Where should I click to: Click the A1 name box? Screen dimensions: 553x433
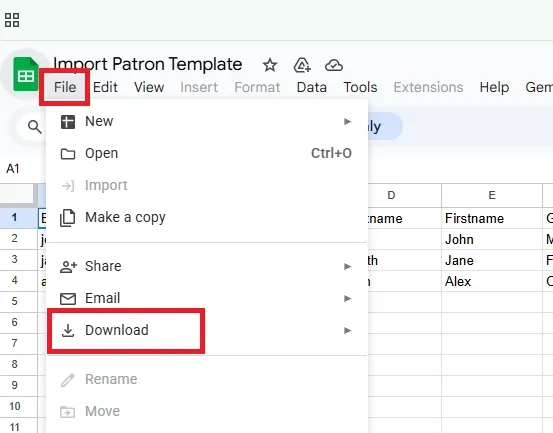coord(13,169)
